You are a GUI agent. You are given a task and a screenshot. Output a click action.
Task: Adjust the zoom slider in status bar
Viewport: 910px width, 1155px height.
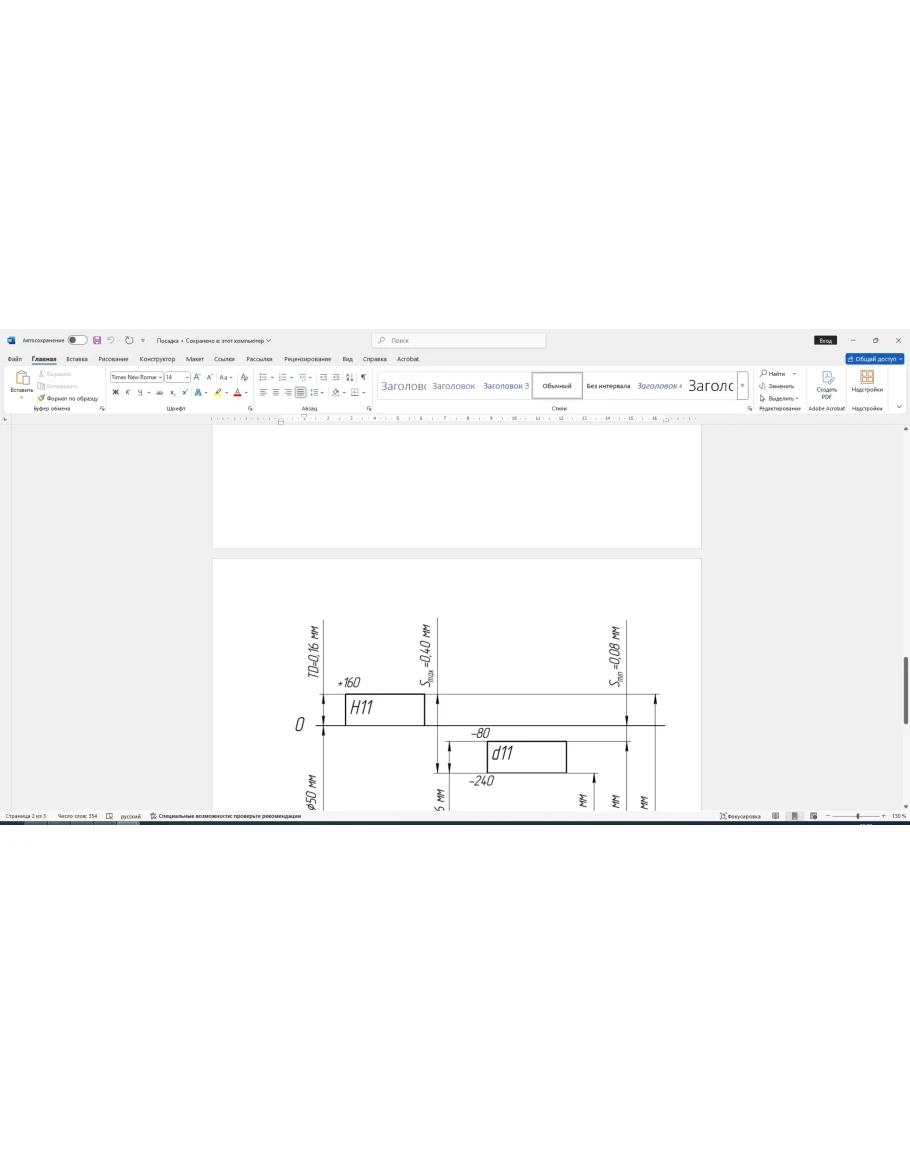(x=857, y=816)
